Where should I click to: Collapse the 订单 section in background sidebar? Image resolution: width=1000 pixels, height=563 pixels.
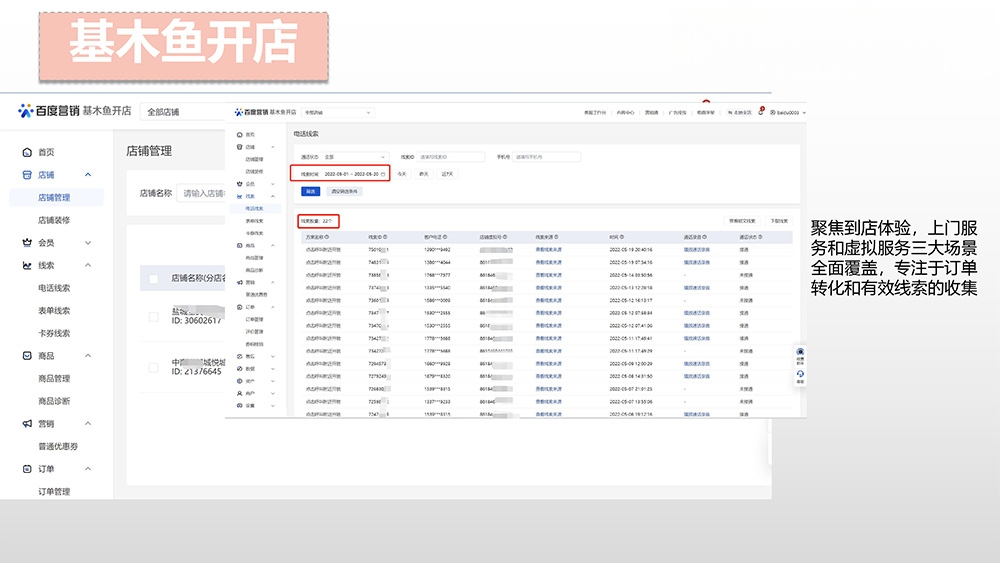tap(88, 469)
